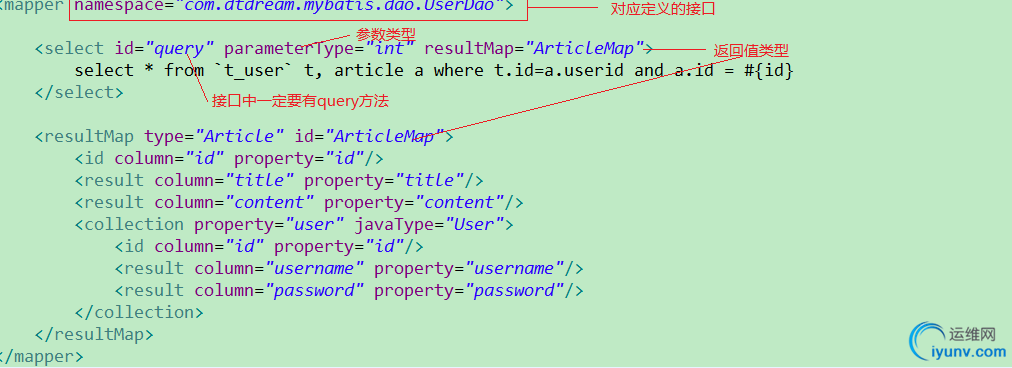The width and height of the screenshot is (1012, 368).
Task: Select the "query" id value in select tag
Action: [179, 48]
